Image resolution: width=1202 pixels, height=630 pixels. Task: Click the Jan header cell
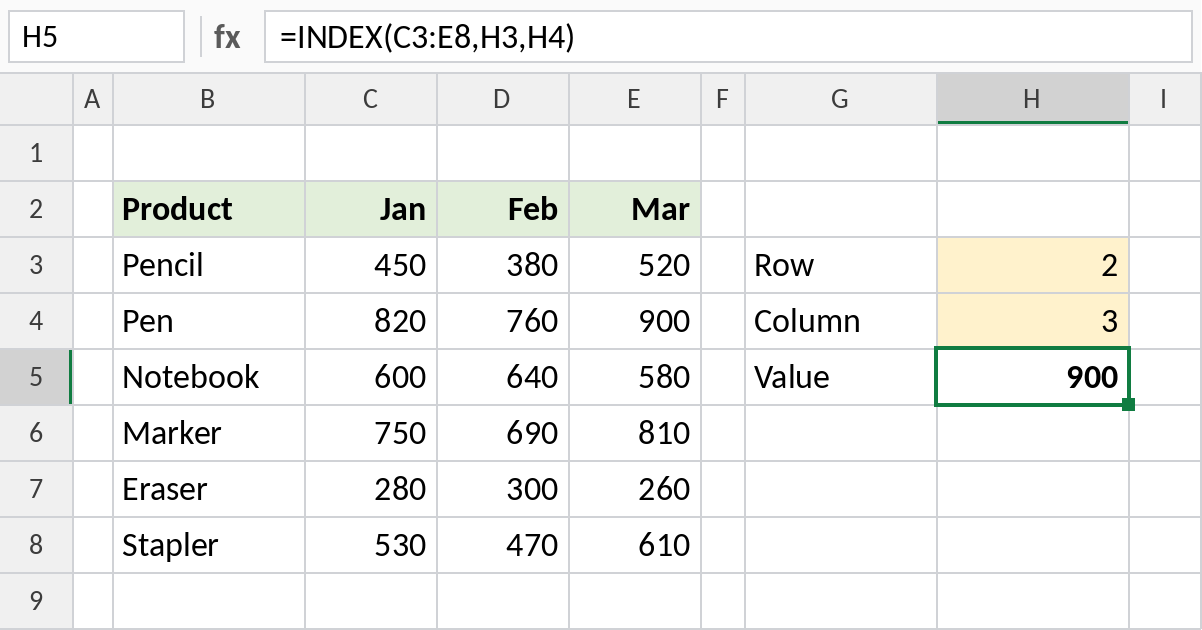[x=371, y=209]
